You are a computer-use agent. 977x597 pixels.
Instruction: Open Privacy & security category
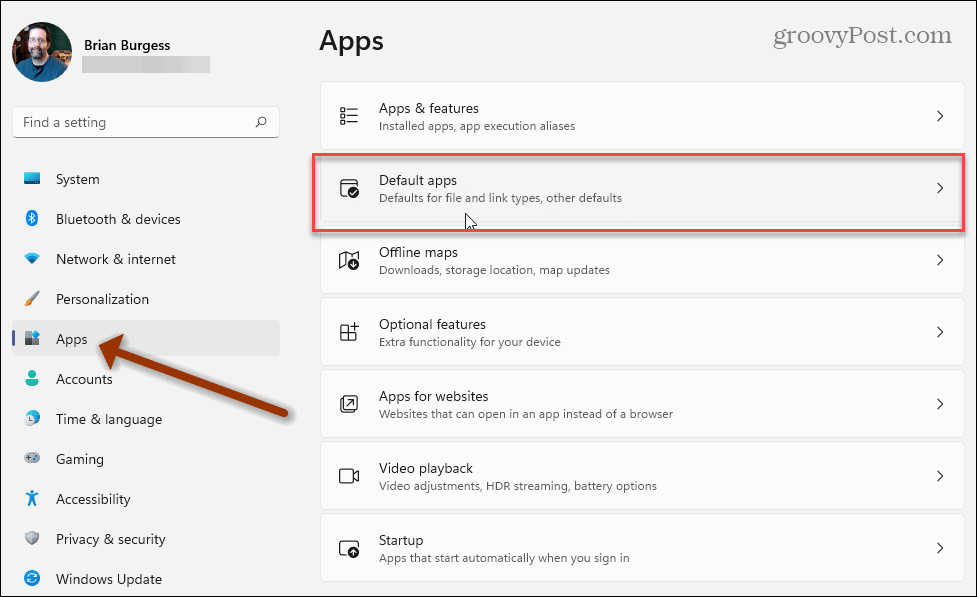coord(146,538)
